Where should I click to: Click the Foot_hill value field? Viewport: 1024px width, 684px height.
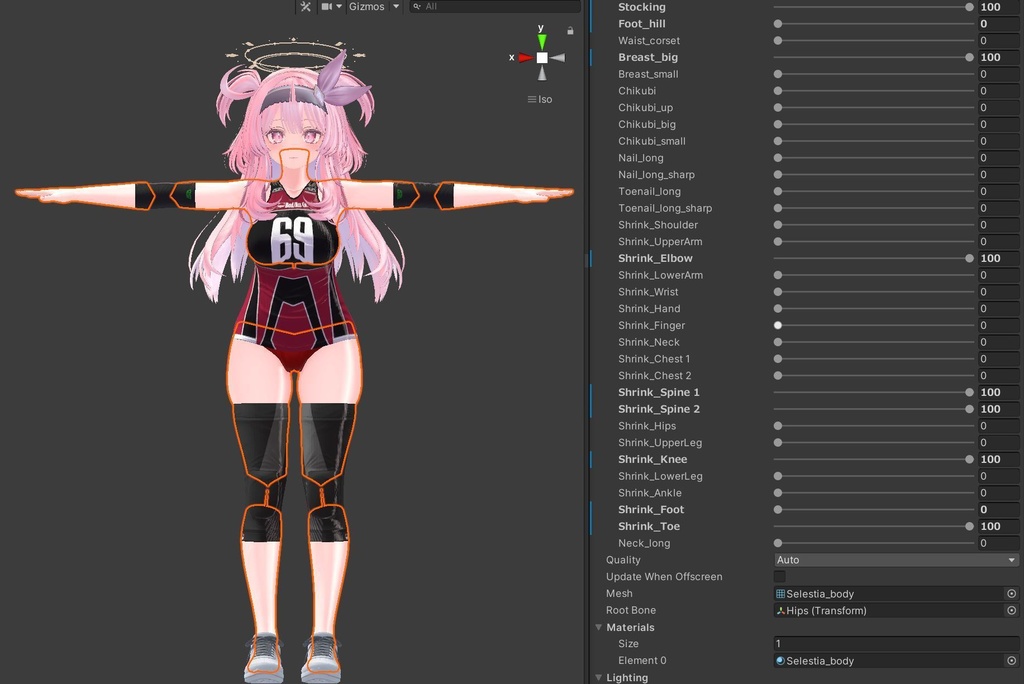998,24
